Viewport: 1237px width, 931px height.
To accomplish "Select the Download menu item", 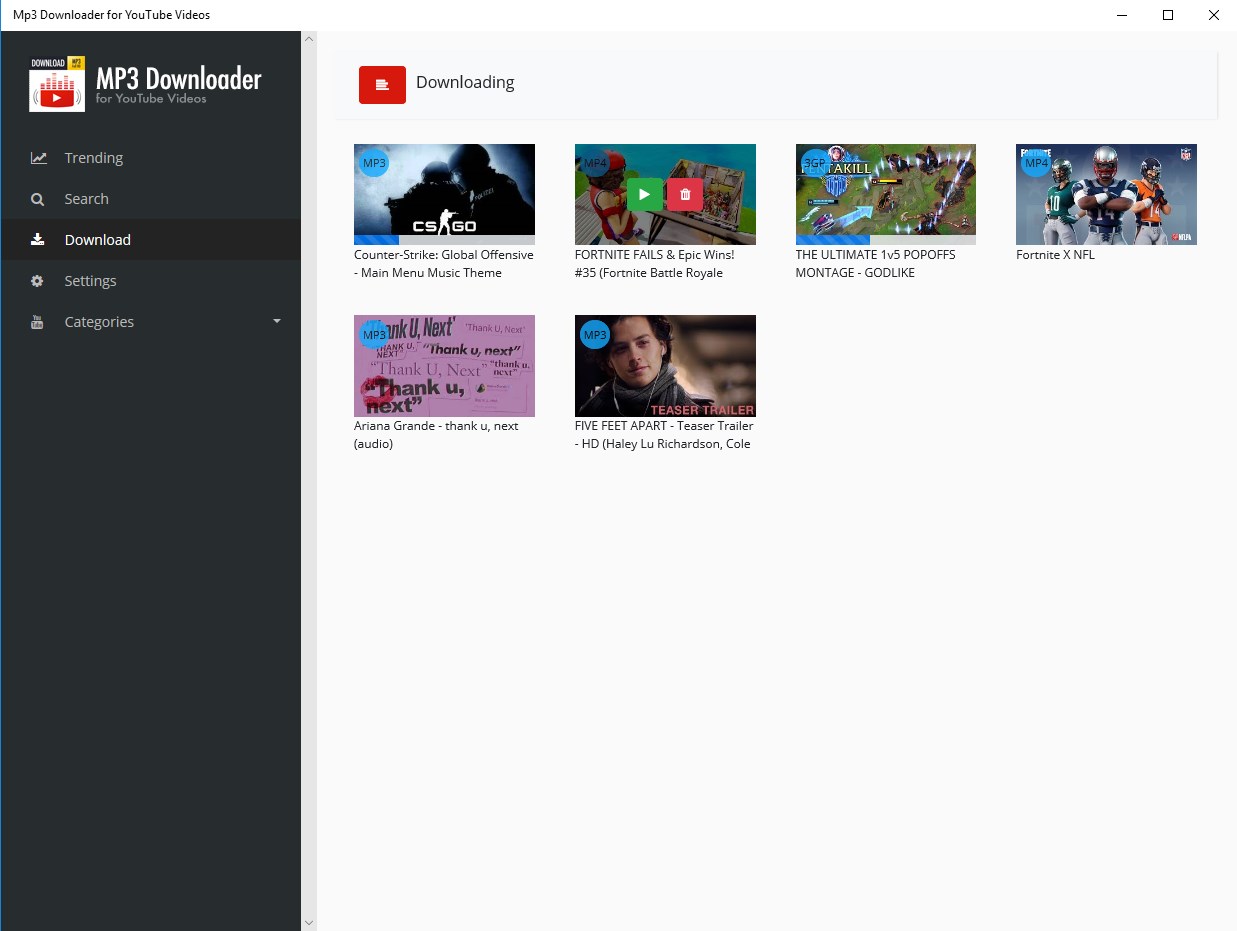I will point(150,240).
